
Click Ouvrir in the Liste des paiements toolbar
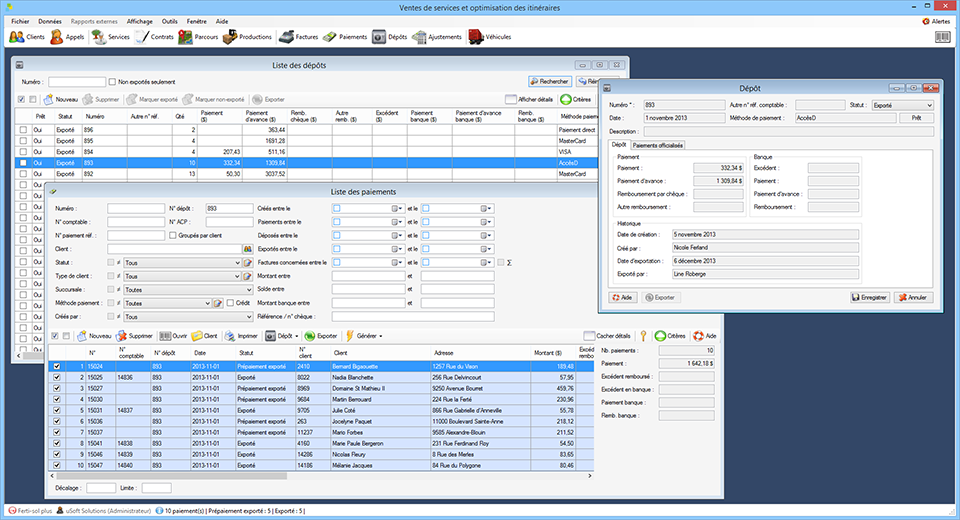(173, 336)
